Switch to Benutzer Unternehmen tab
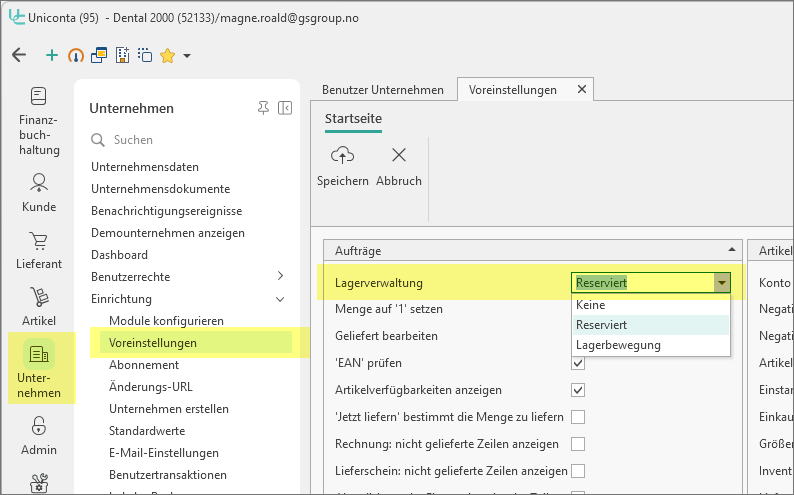794x495 pixels. [x=383, y=90]
